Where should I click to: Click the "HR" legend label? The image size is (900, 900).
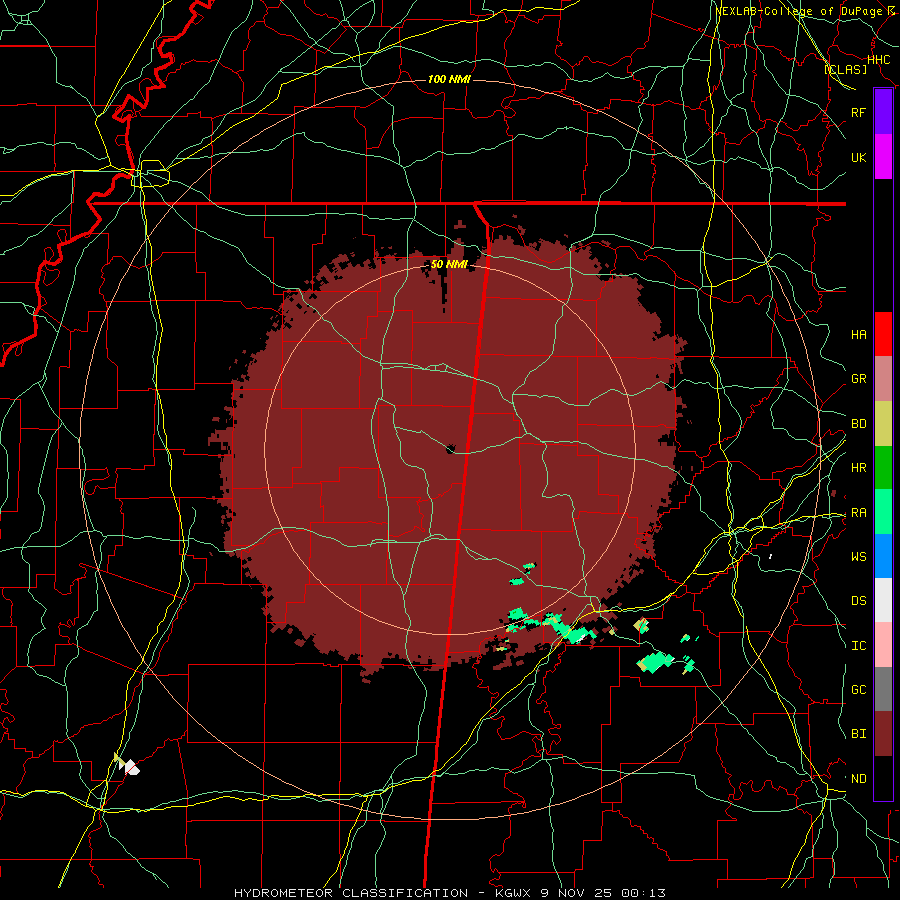point(858,468)
